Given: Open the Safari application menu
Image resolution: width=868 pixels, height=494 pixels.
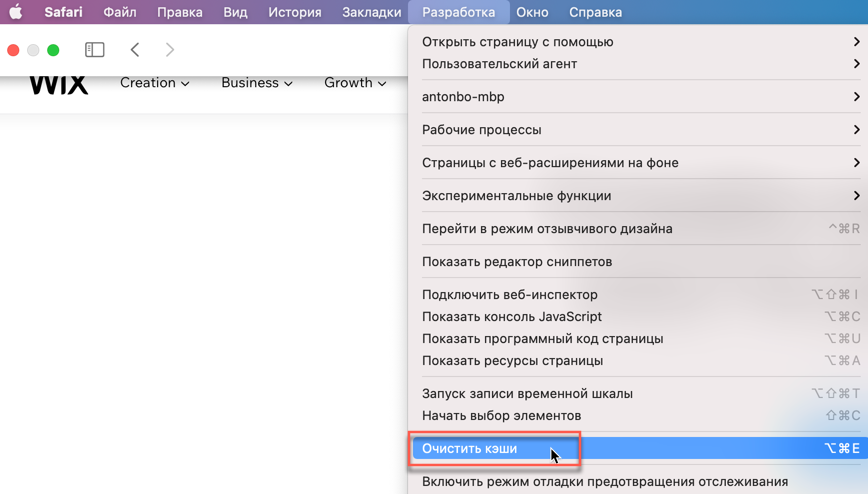Looking at the screenshot, I should [64, 12].
